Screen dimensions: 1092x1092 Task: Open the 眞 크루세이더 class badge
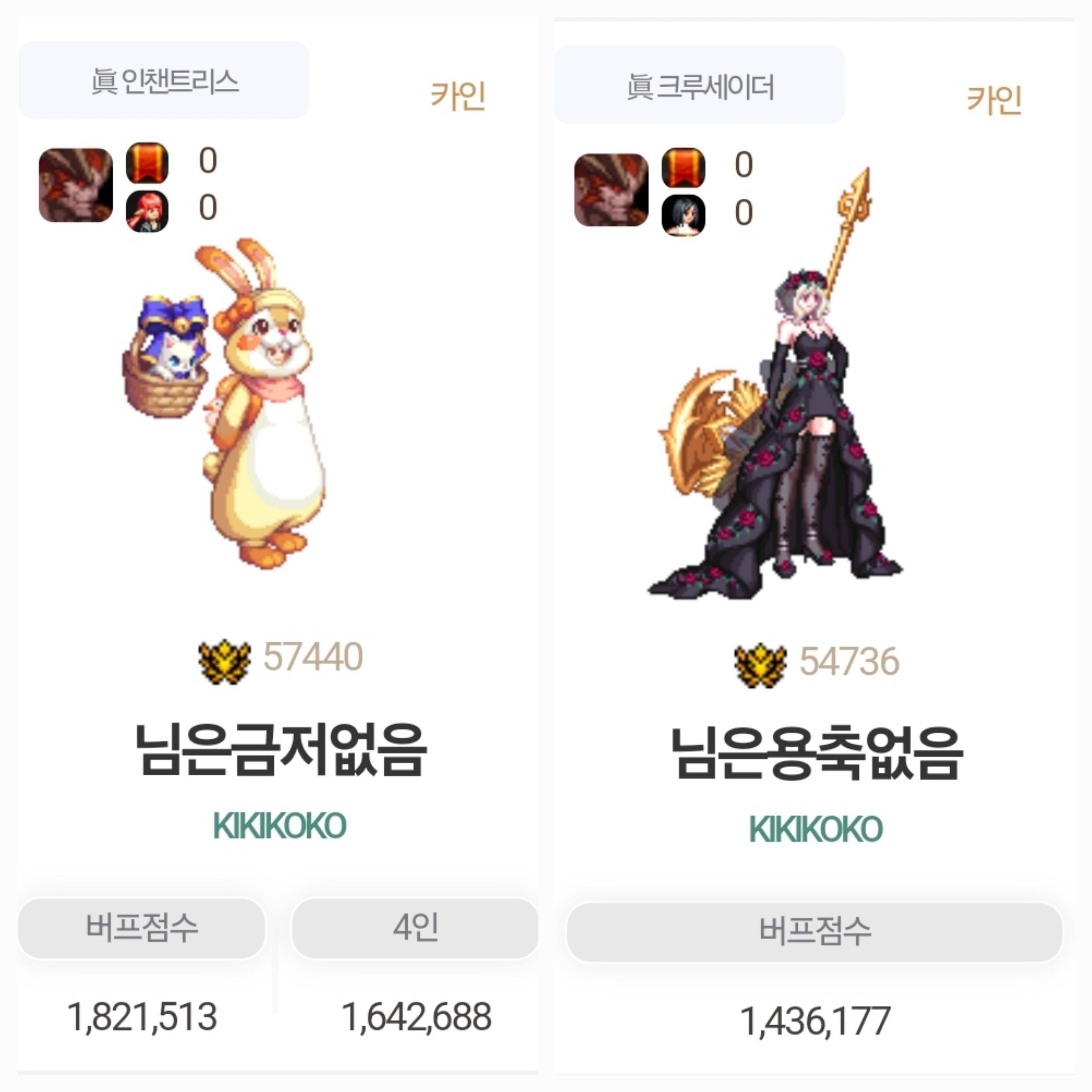click(x=700, y=85)
